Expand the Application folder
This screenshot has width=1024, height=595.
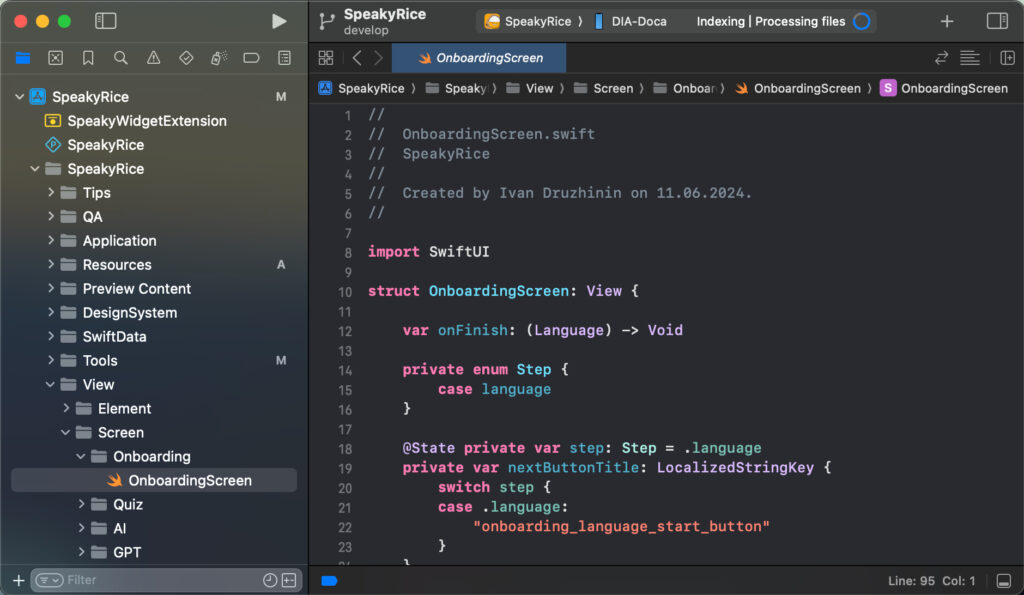point(50,240)
